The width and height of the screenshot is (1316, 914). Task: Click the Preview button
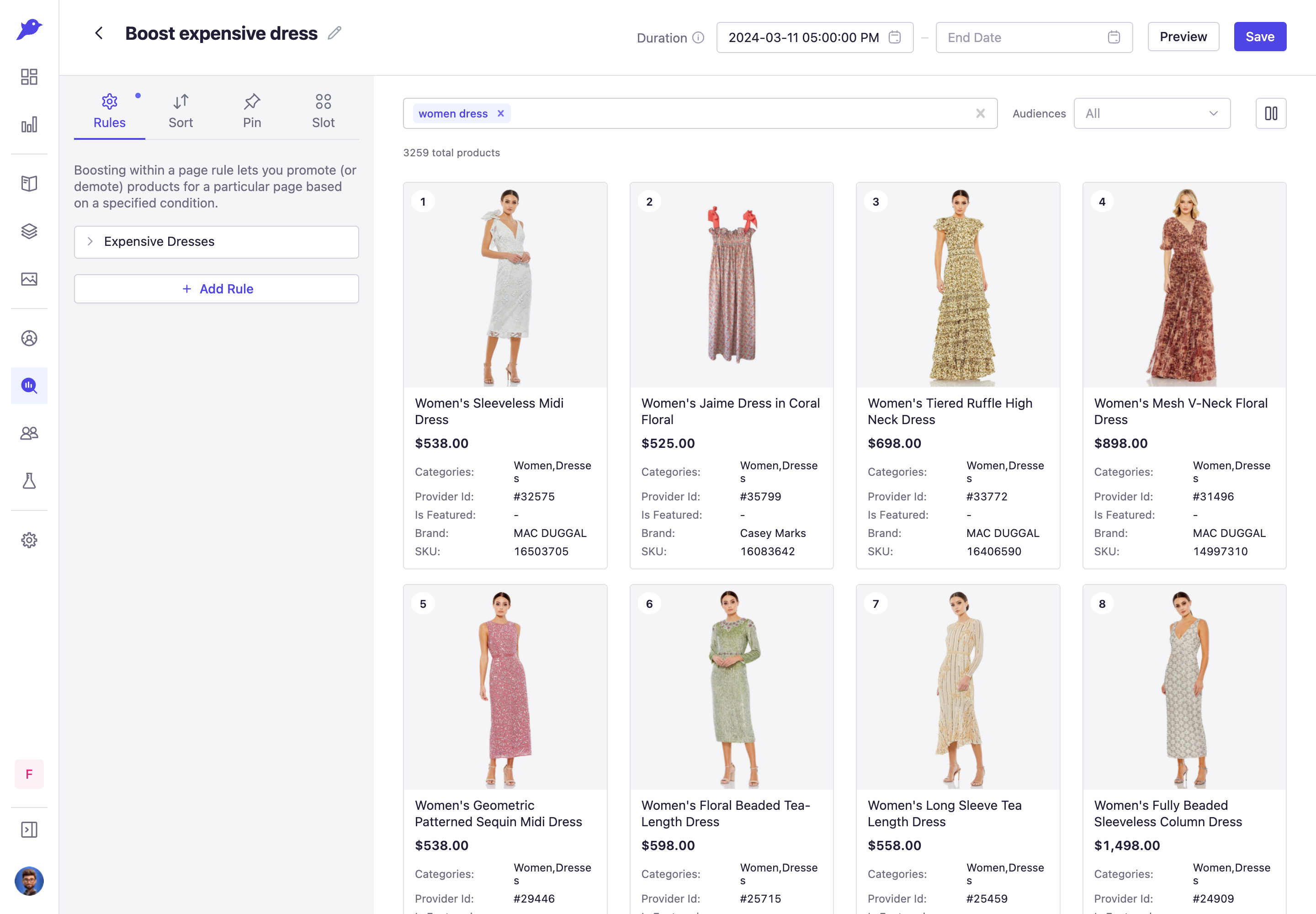click(1183, 37)
